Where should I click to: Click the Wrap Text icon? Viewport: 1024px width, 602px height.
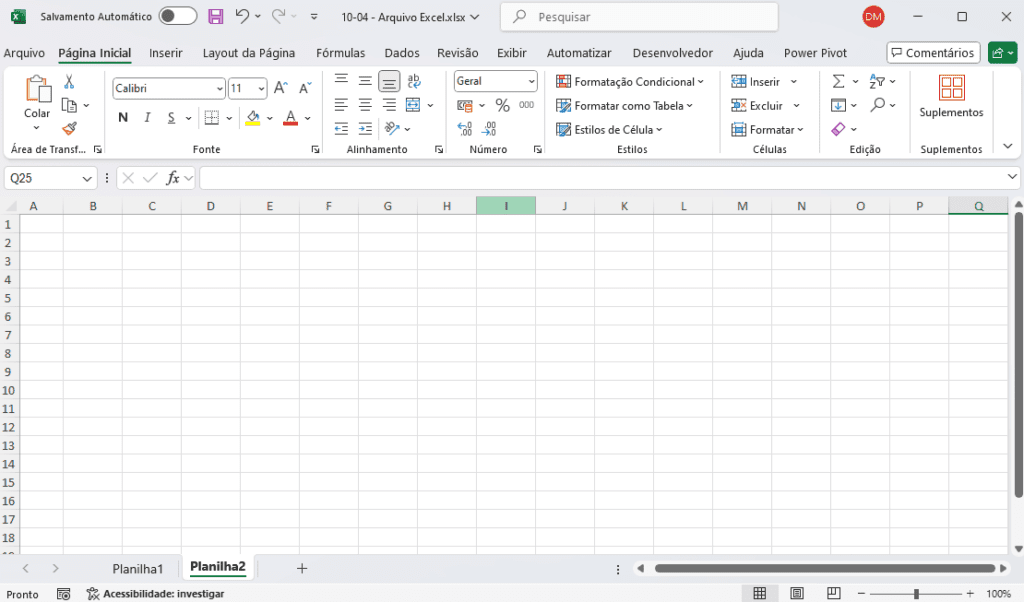pyautogui.click(x=414, y=81)
